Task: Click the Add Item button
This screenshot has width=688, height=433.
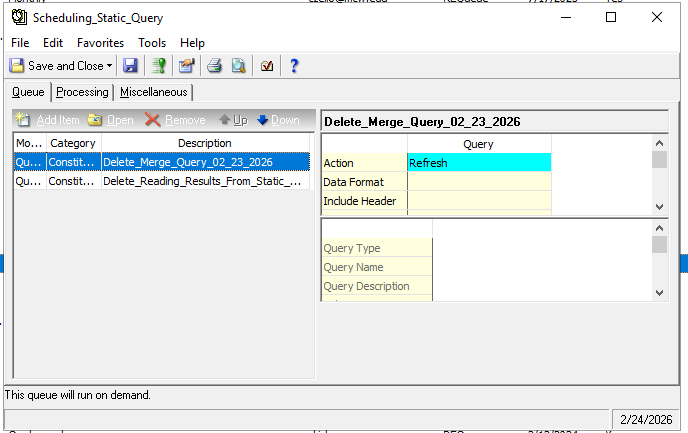Action: [x=47, y=120]
